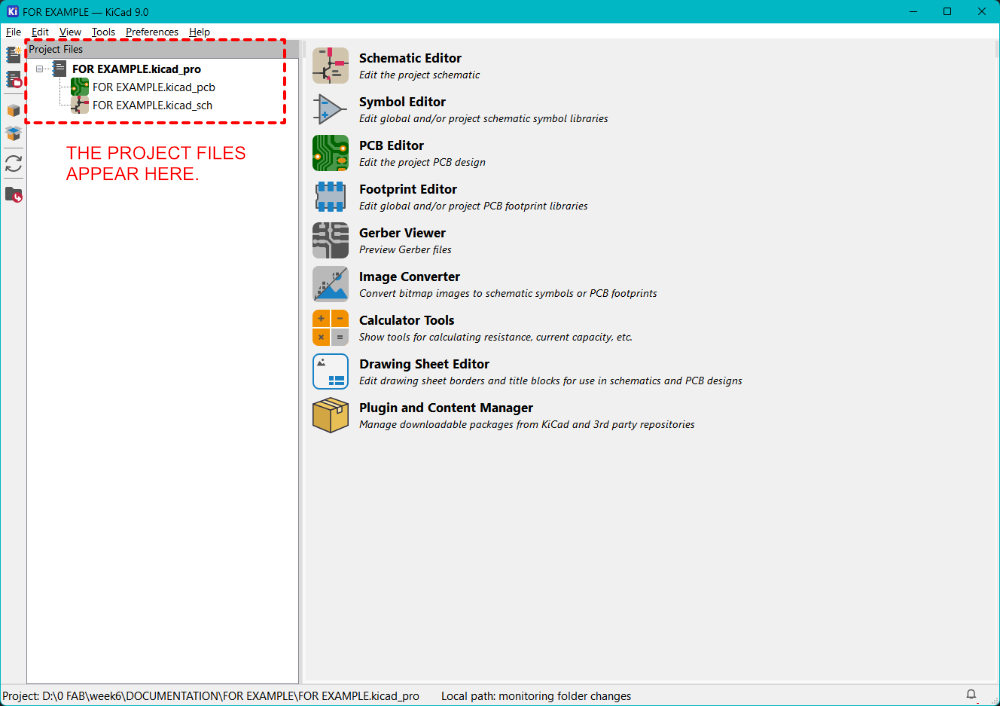1000x706 pixels.
Task: Select FOR EXAMPLE.kicad_sch file
Action: pos(152,105)
